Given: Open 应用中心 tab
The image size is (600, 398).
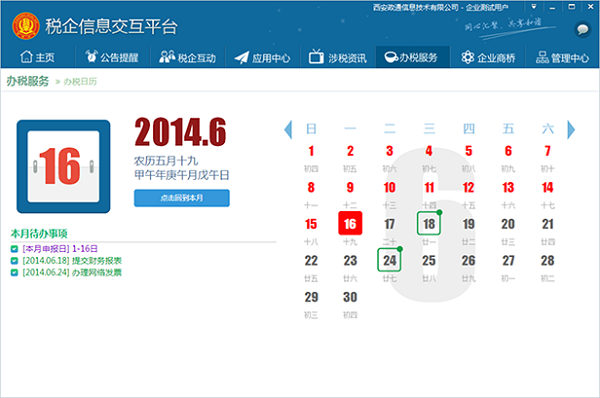Looking at the screenshot, I should click(262, 57).
